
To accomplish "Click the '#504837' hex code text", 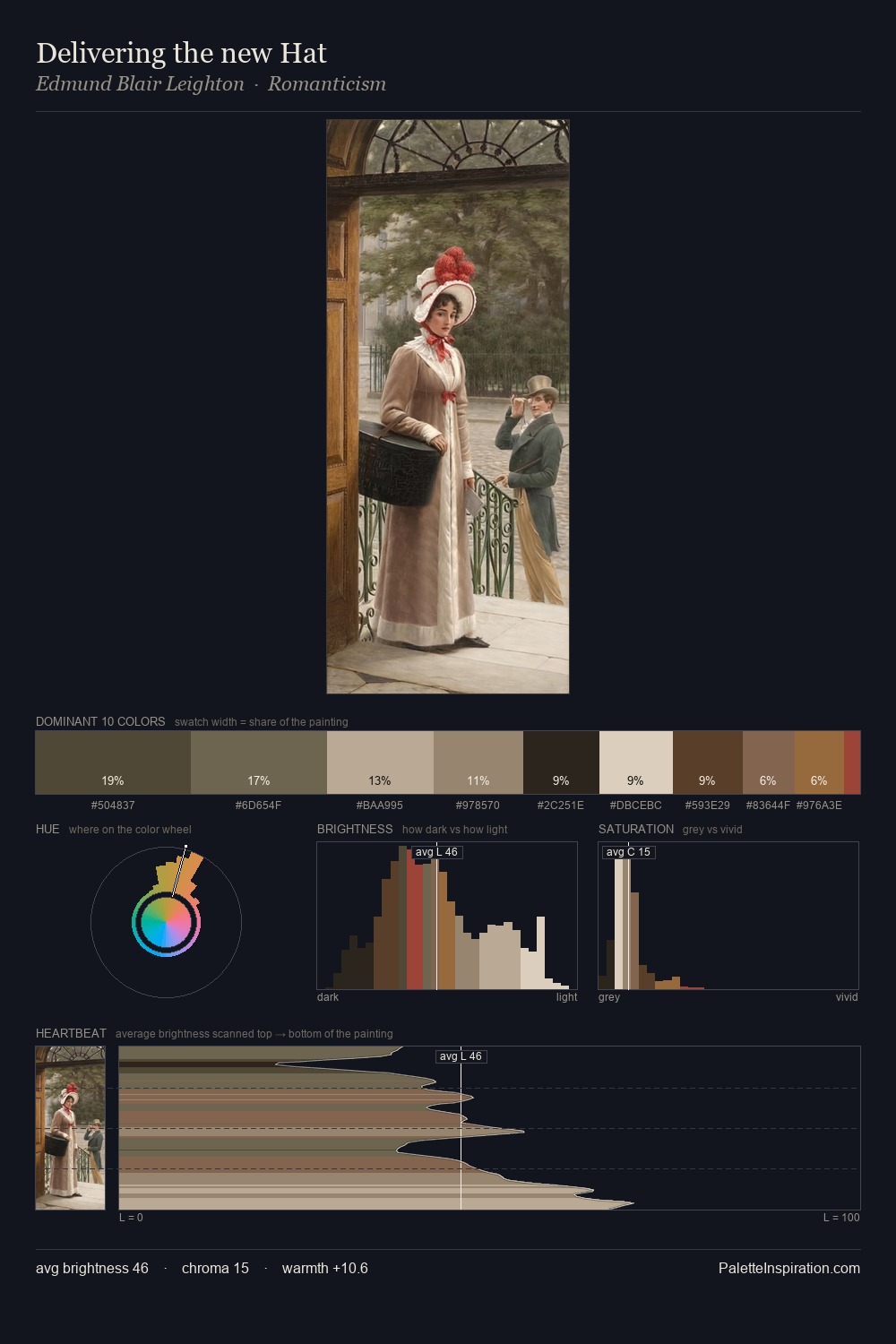I will (x=113, y=806).
